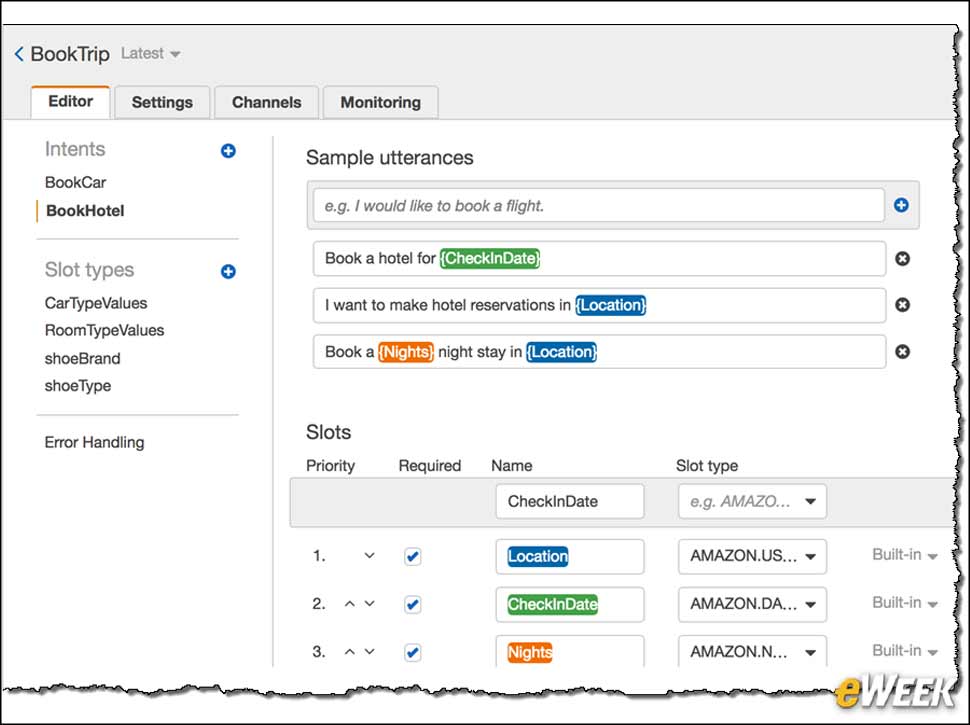Open the AMAZON.US... slot type dropdown
Viewport: 970px width, 725px height.
pyautogui.click(x=752, y=556)
